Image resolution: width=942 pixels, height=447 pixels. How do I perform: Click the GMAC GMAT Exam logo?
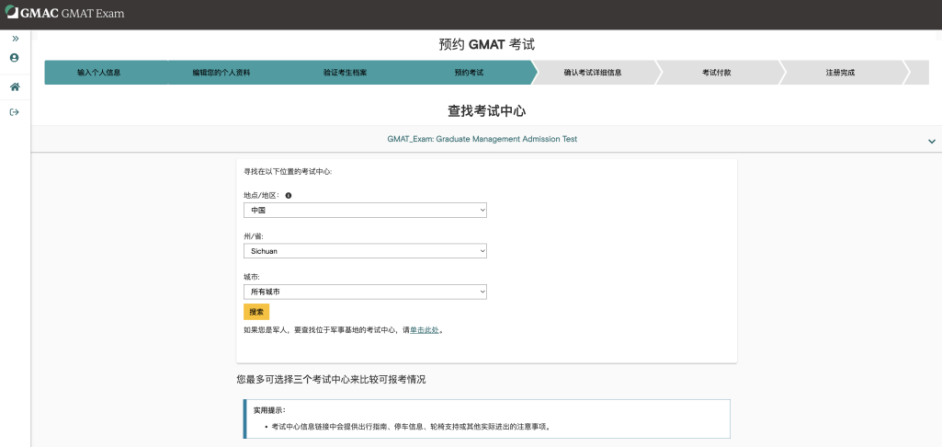[64, 13]
